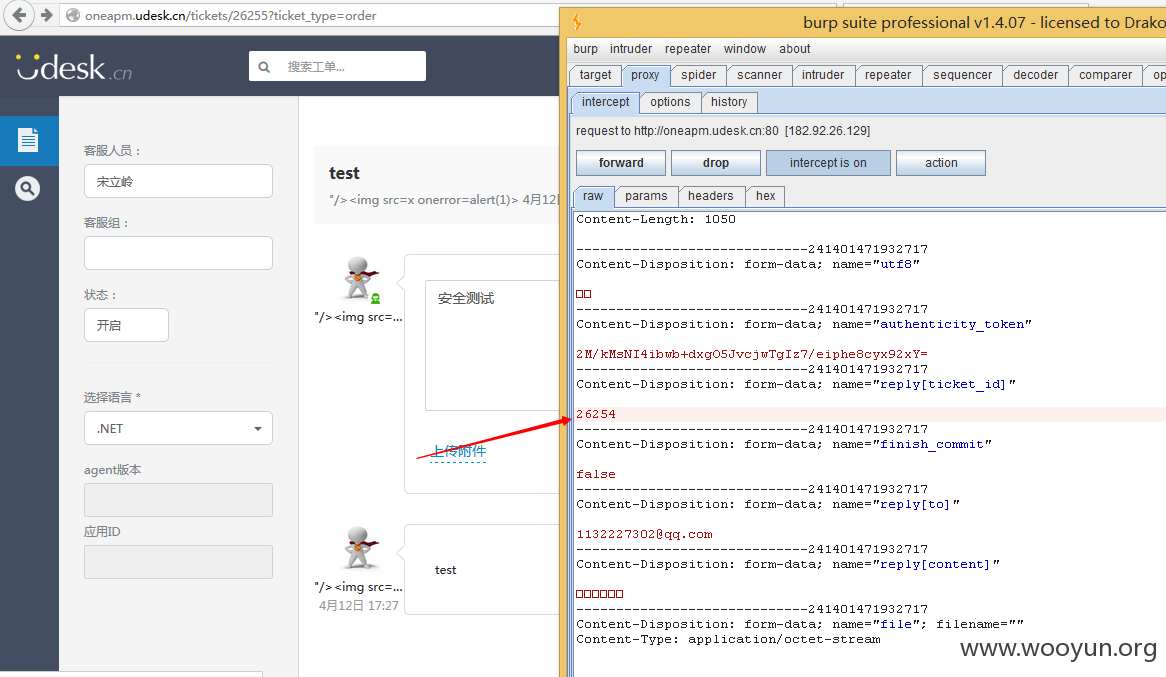Switch to the raw request view tab
This screenshot has height=677, width=1166.
(593, 196)
